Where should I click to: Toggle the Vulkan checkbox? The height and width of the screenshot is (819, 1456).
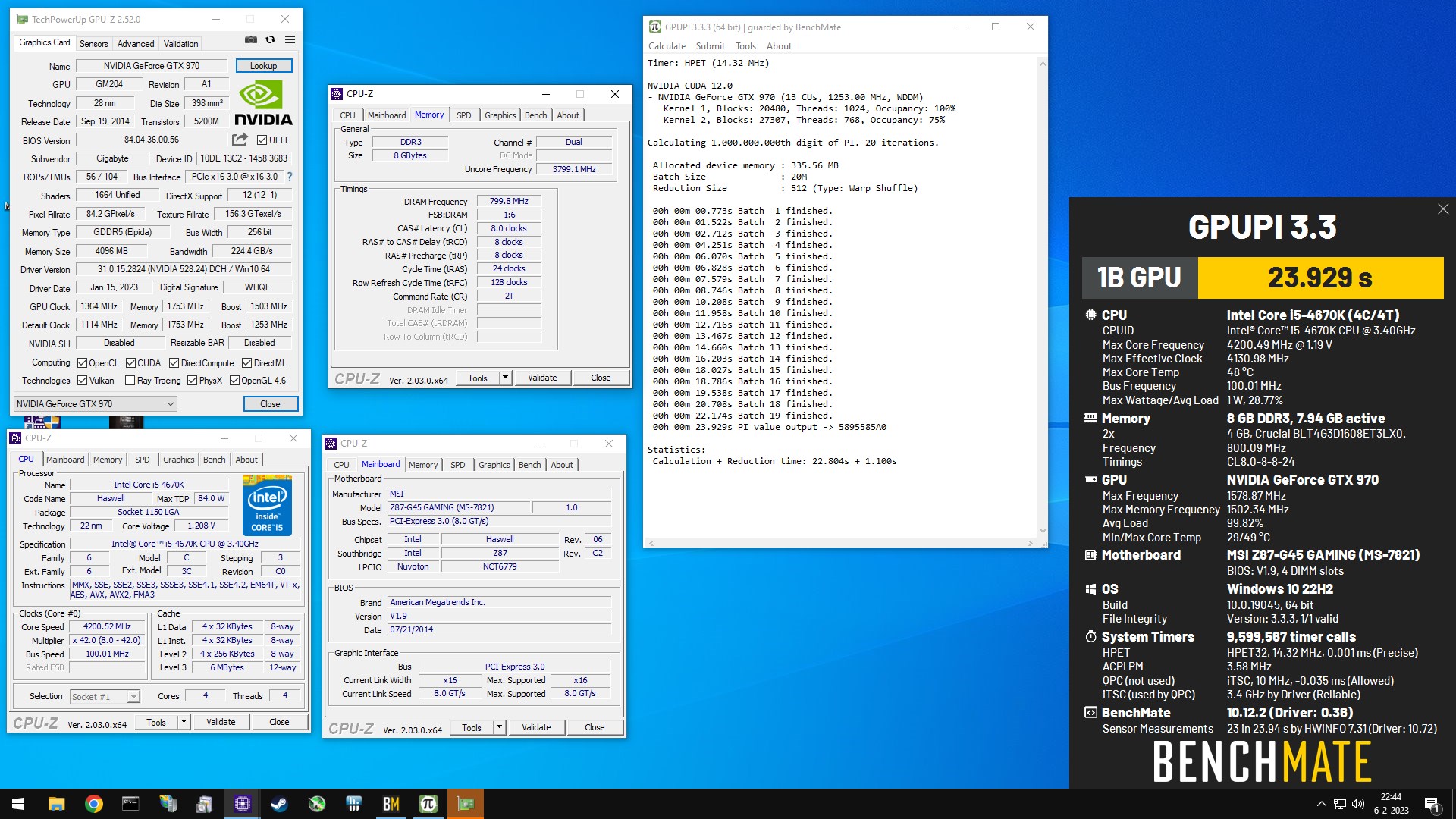[x=83, y=381]
